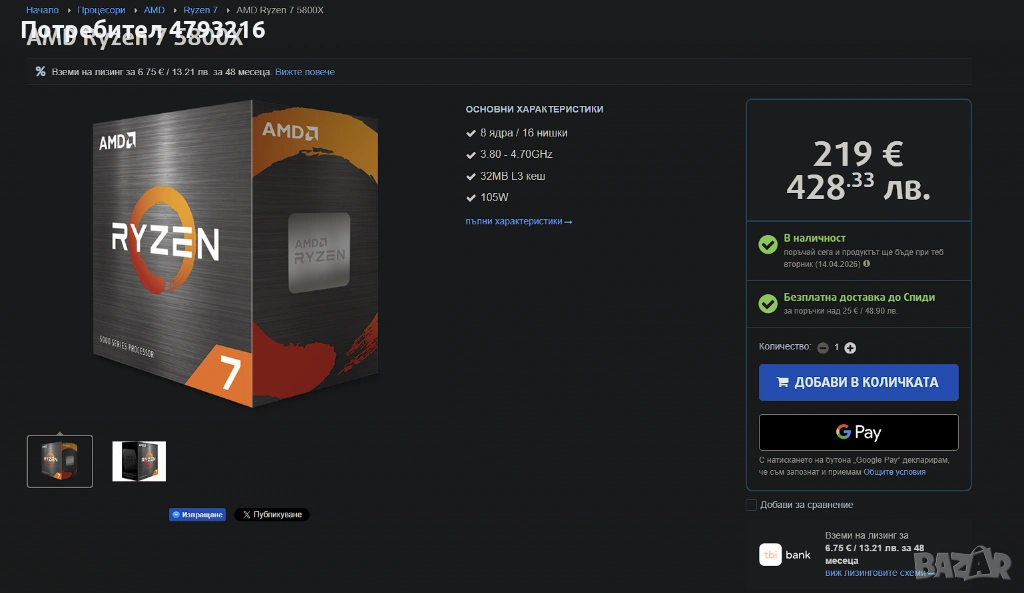The width and height of the screenshot is (1024, 593).
Task: Click the green check next to free delivery
Action: click(x=767, y=303)
